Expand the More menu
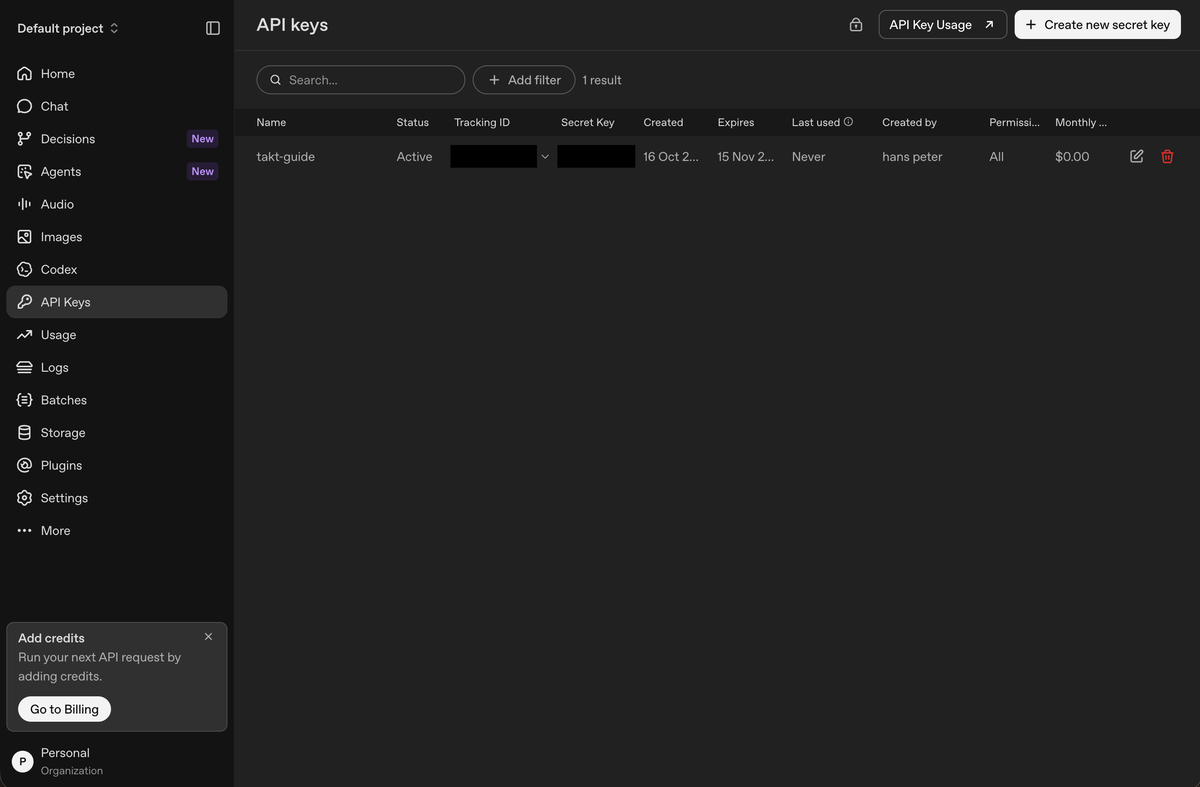The height and width of the screenshot is (787, 1200). pyautogui.click(x=117, y=531)
